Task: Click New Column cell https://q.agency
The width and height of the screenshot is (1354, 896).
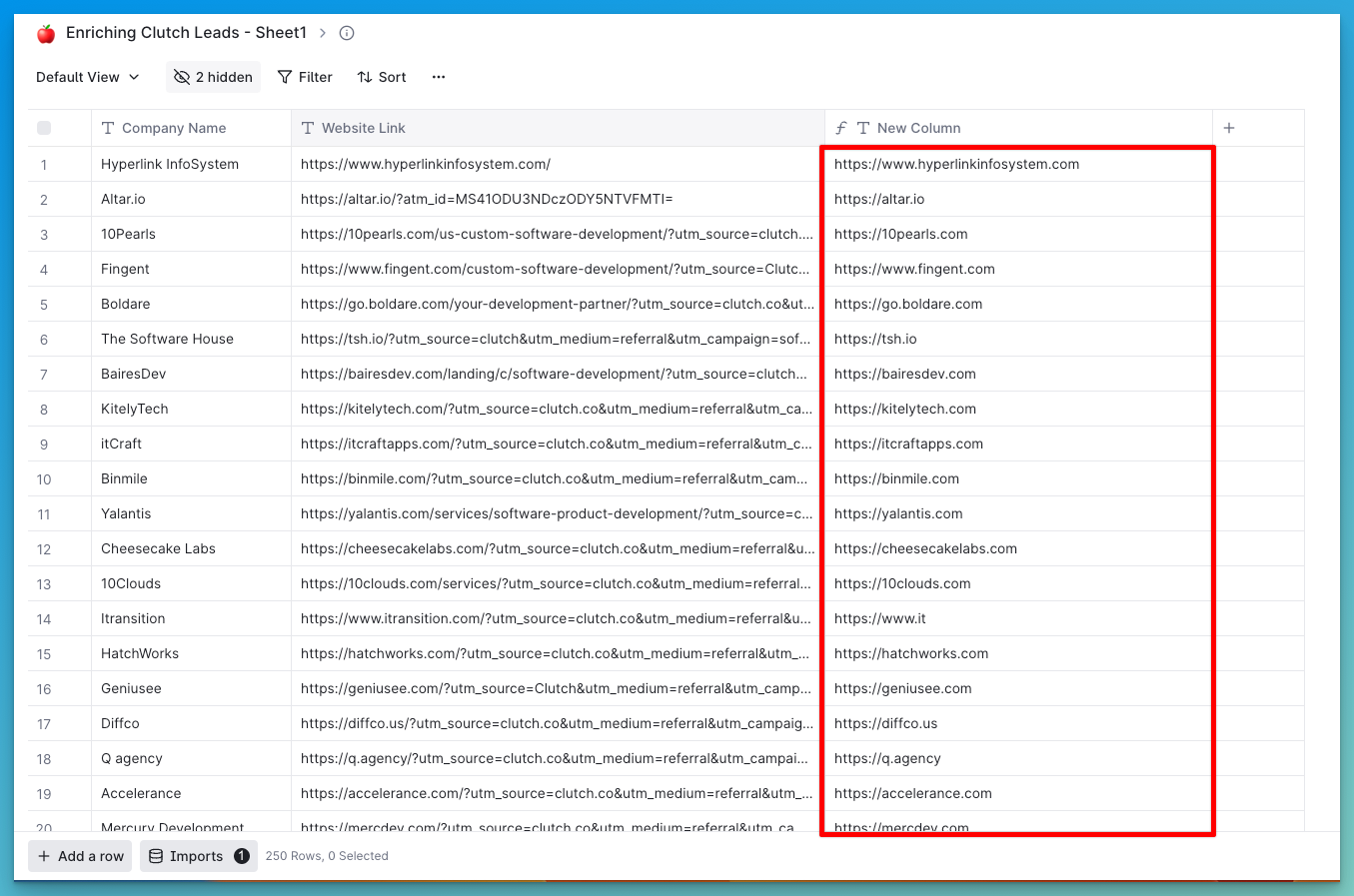Action: click(x=1018, y=758)
